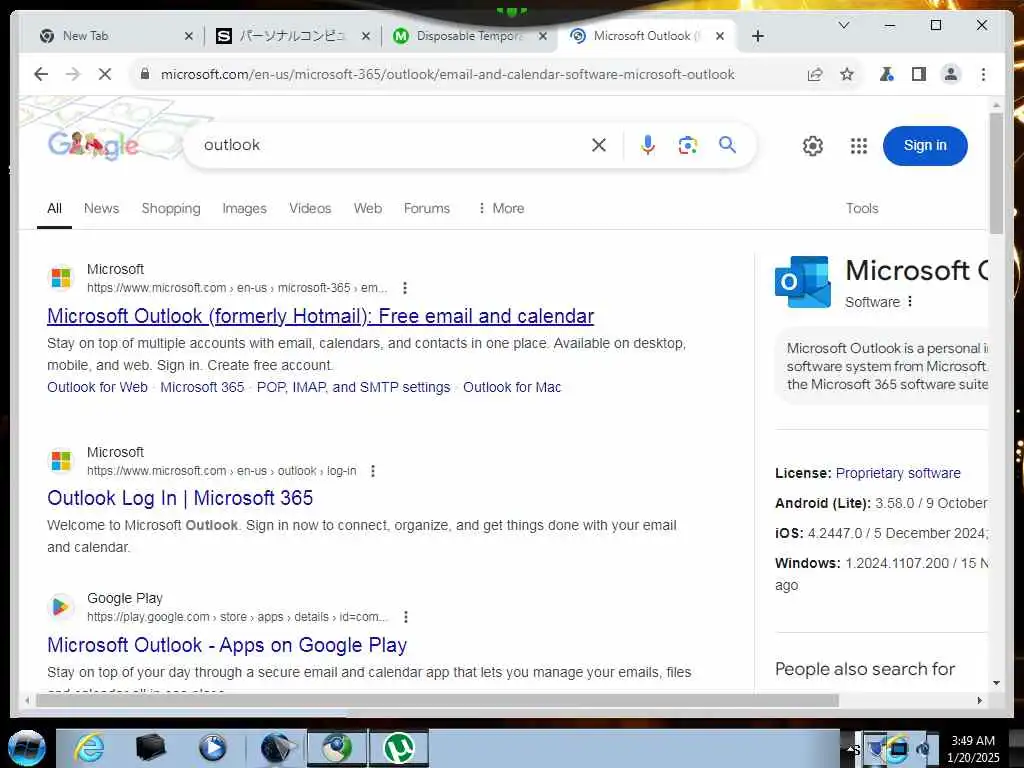This screenshot has height=768, width=1024.
Task: Open Windows Media Player from taskbar
Action: click(x=213, y=748)
